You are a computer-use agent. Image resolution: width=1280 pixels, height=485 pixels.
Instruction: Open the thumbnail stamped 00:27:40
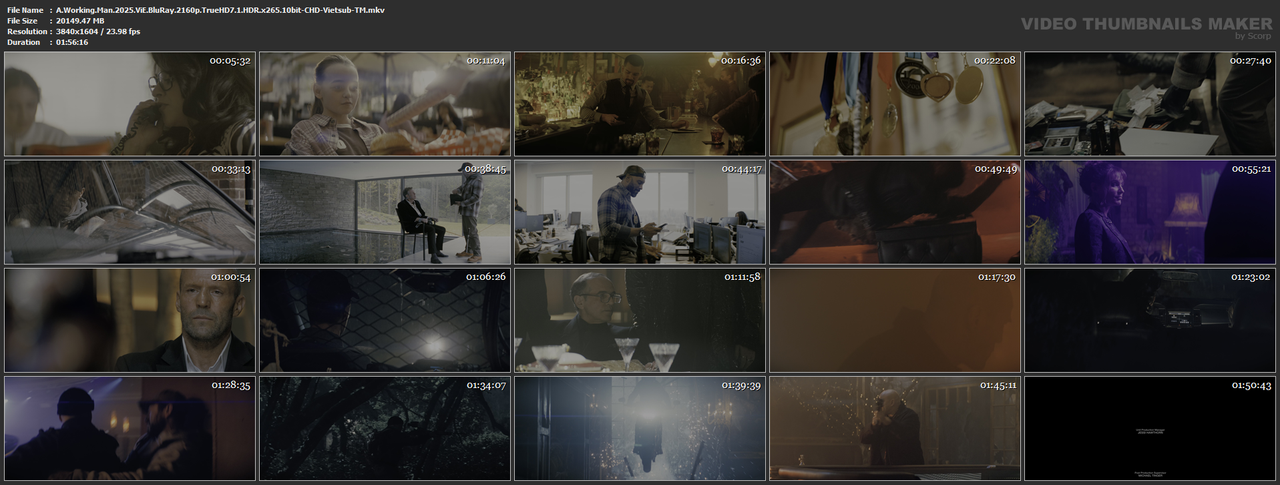pyautogui.click(x=1150, y=104)
